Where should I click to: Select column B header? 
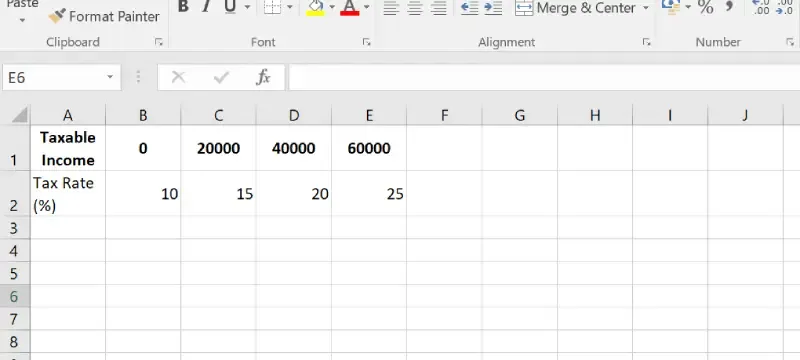(143, 116)
